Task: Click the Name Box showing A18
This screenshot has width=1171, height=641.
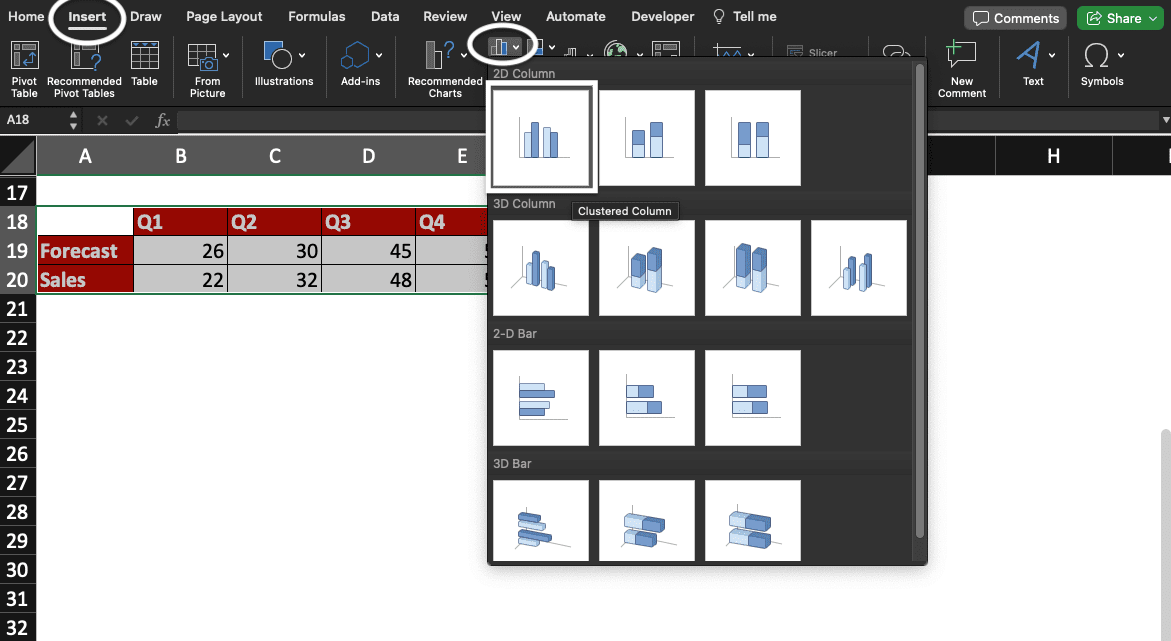Action: tap(32, 120)
